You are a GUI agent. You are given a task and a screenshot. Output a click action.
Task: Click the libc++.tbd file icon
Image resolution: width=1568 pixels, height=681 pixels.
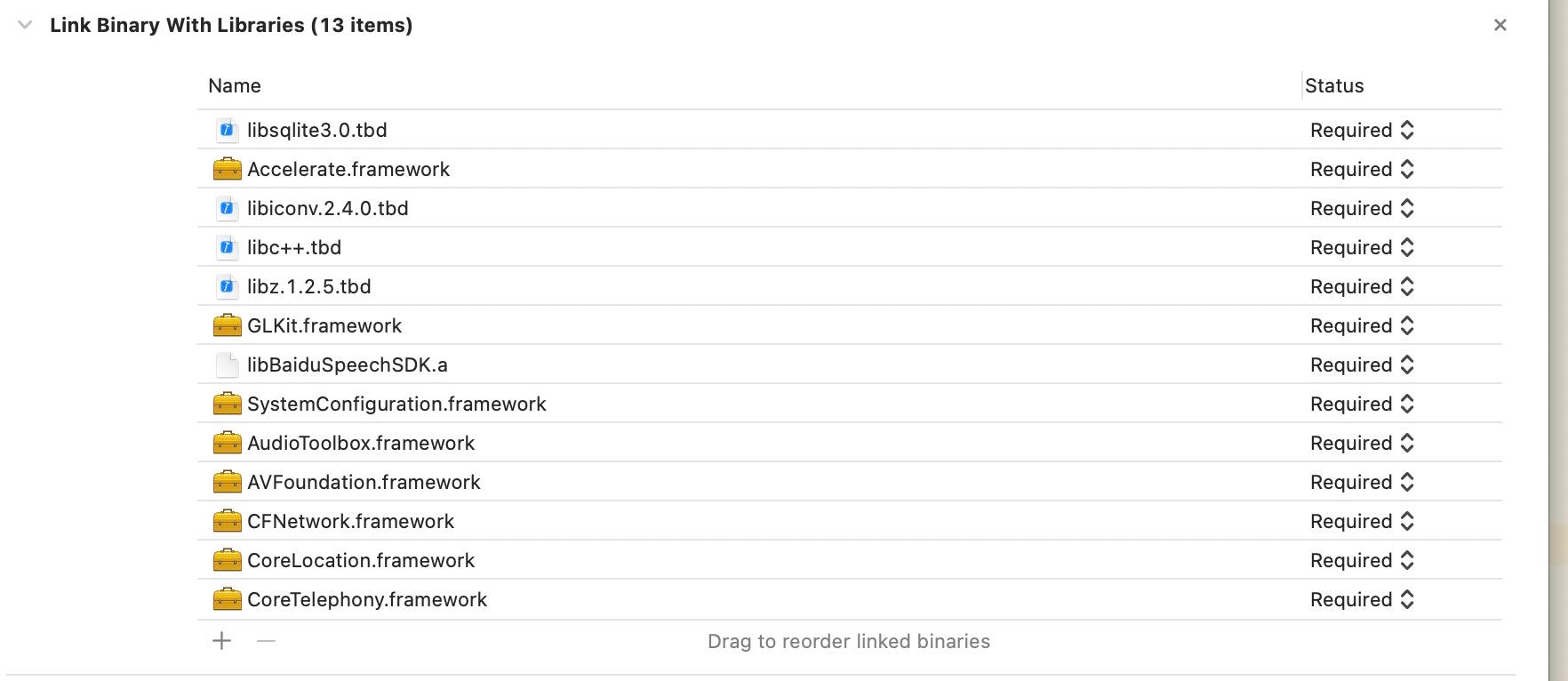point(228,247)
